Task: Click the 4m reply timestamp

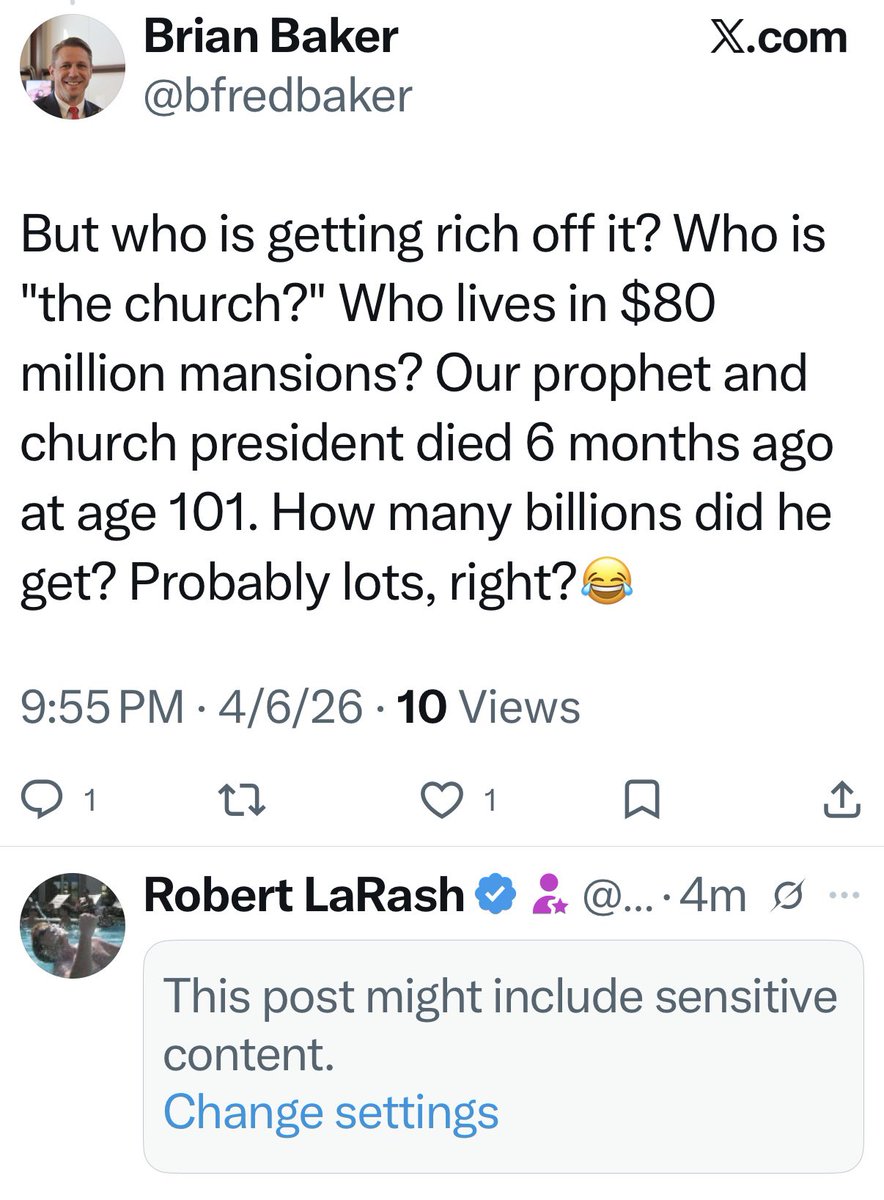Action: click(711, 897)
